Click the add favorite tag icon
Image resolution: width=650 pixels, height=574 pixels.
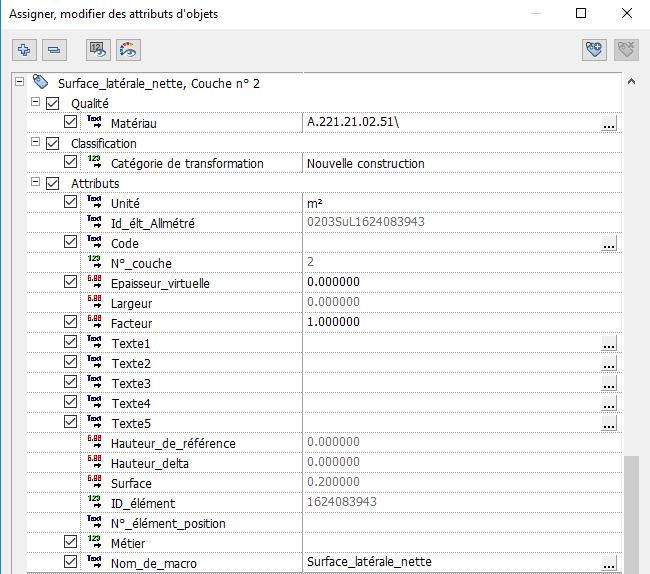pyautogui.click(x=594, y=50)
